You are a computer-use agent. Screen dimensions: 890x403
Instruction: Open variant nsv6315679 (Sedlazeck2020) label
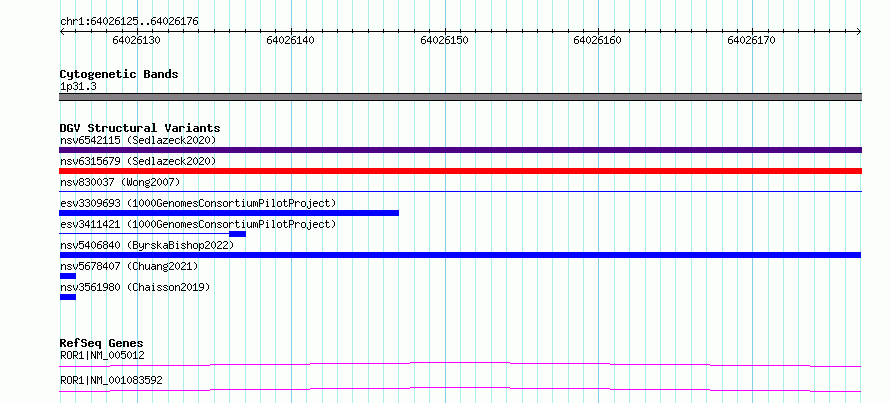[138, 161]
